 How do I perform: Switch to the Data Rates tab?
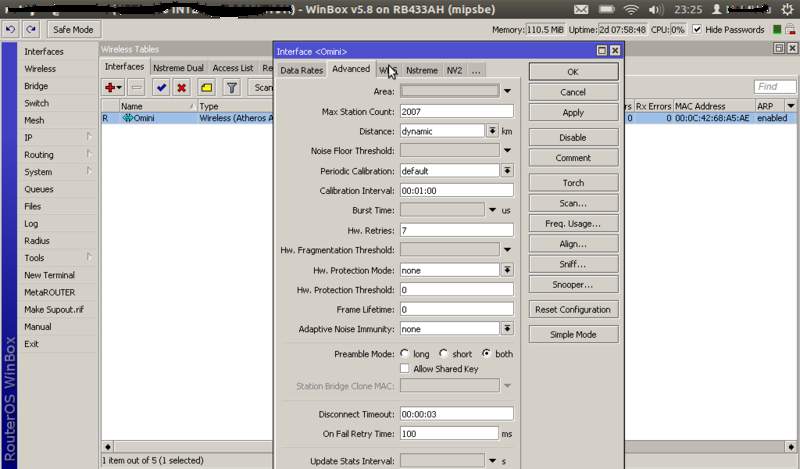[302, 70]
